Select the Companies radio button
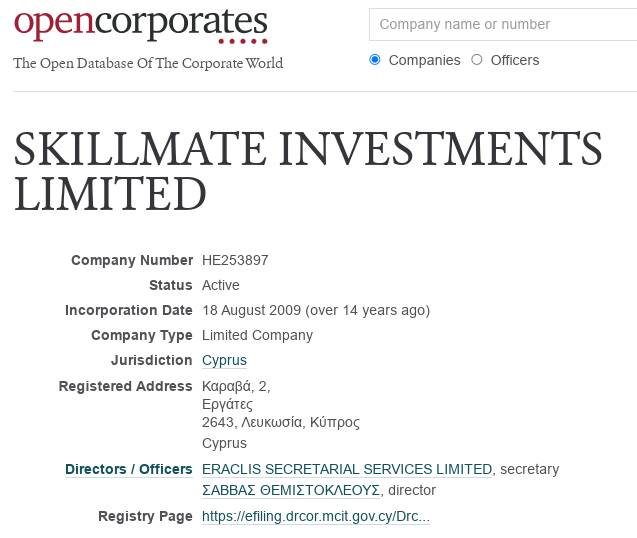The width and height of the screenshot is (637, 538). click(x=375, y=60)
